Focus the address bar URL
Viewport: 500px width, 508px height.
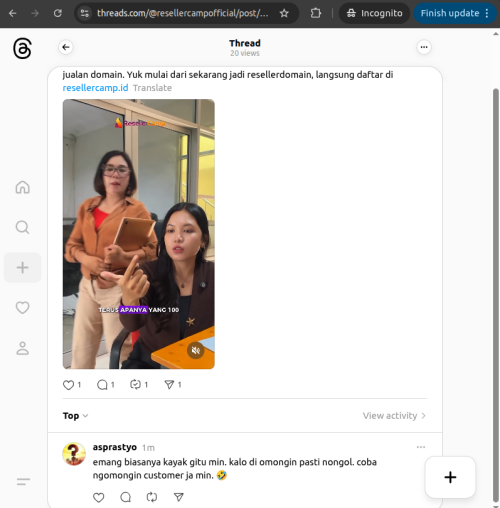[x=183, y=13]
